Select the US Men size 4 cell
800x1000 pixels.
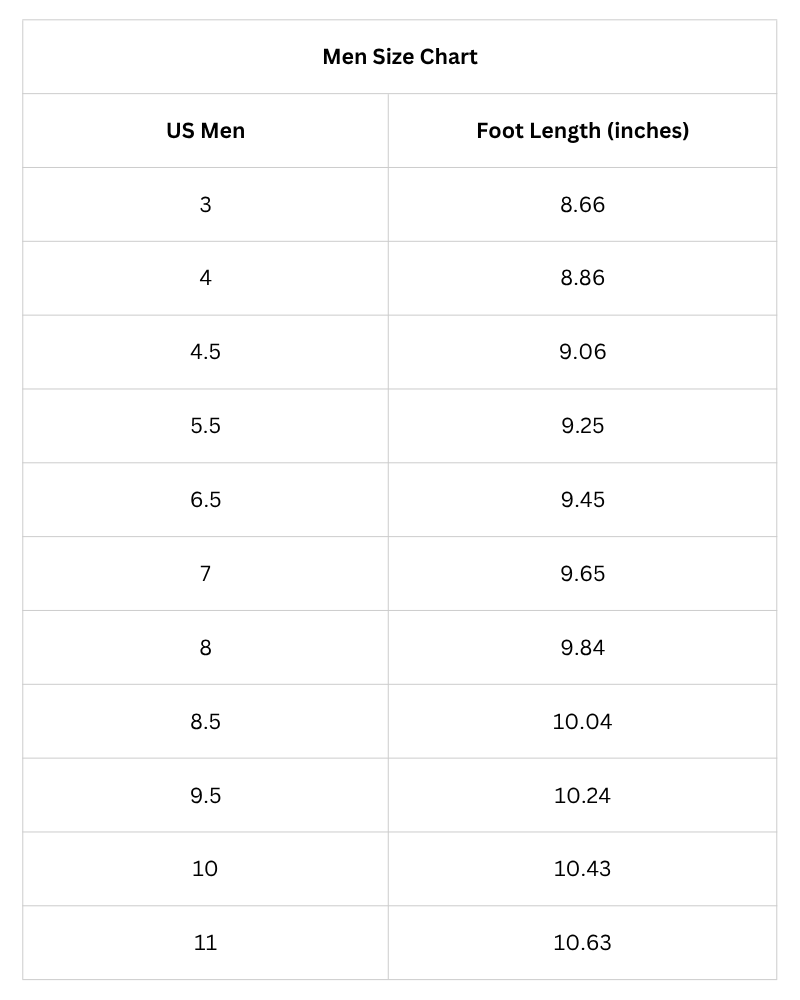205,278
